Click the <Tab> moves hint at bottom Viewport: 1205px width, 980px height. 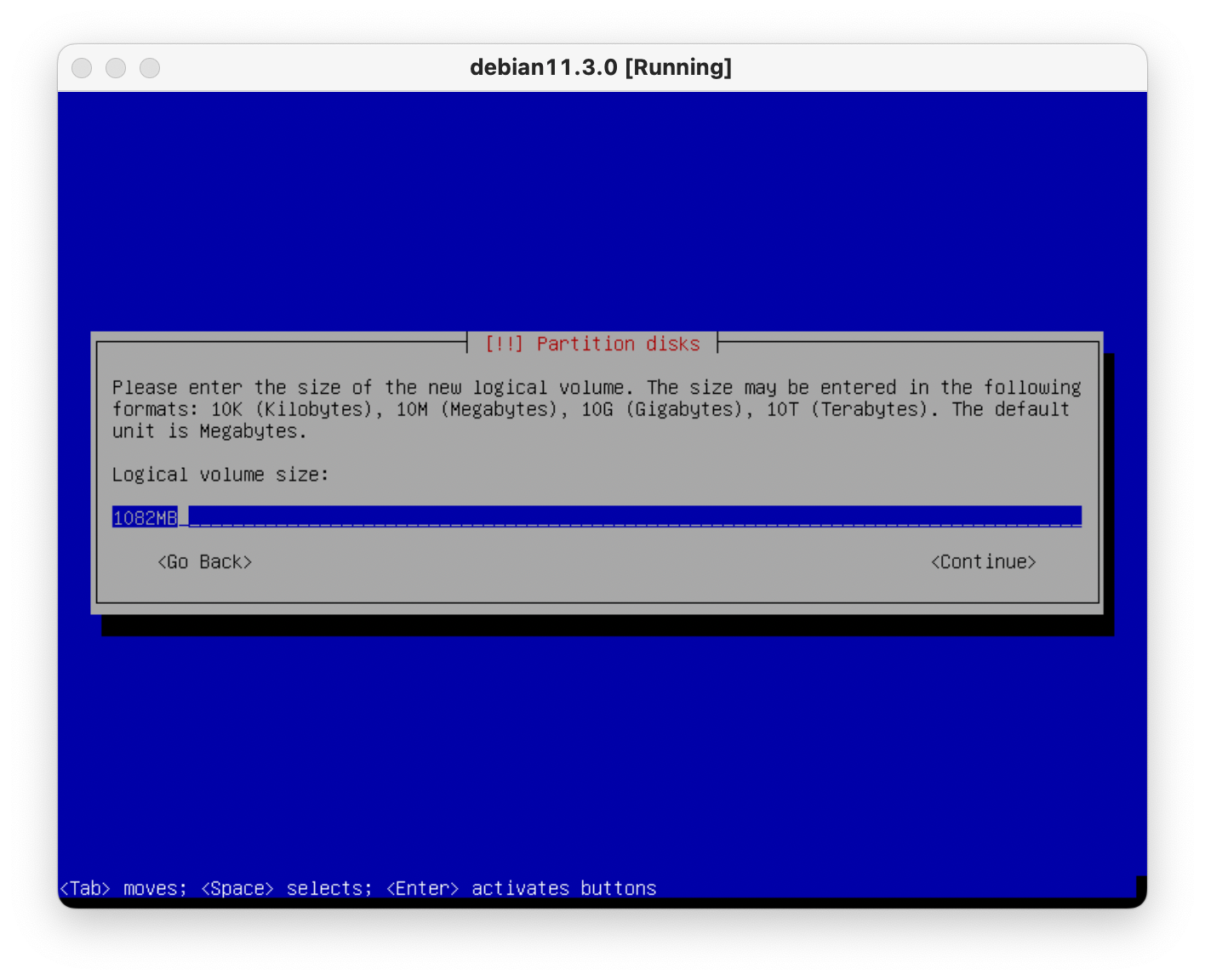[123, 888]
